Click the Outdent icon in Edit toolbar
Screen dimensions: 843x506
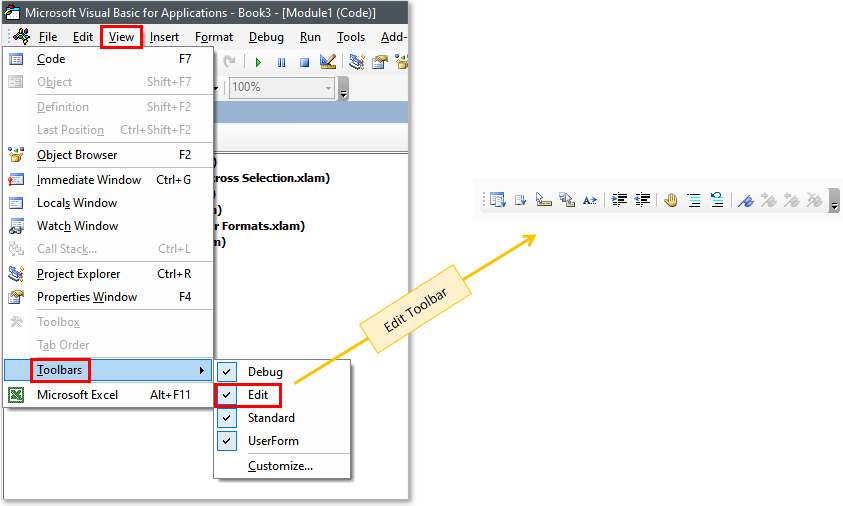[642, 200]
